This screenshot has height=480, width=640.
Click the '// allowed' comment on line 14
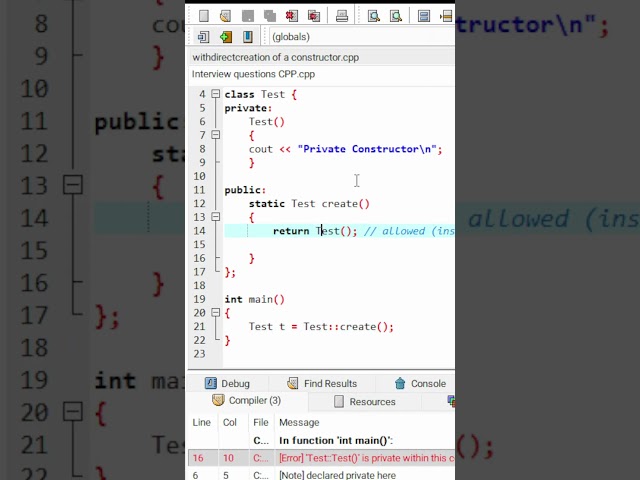(409, 231)
